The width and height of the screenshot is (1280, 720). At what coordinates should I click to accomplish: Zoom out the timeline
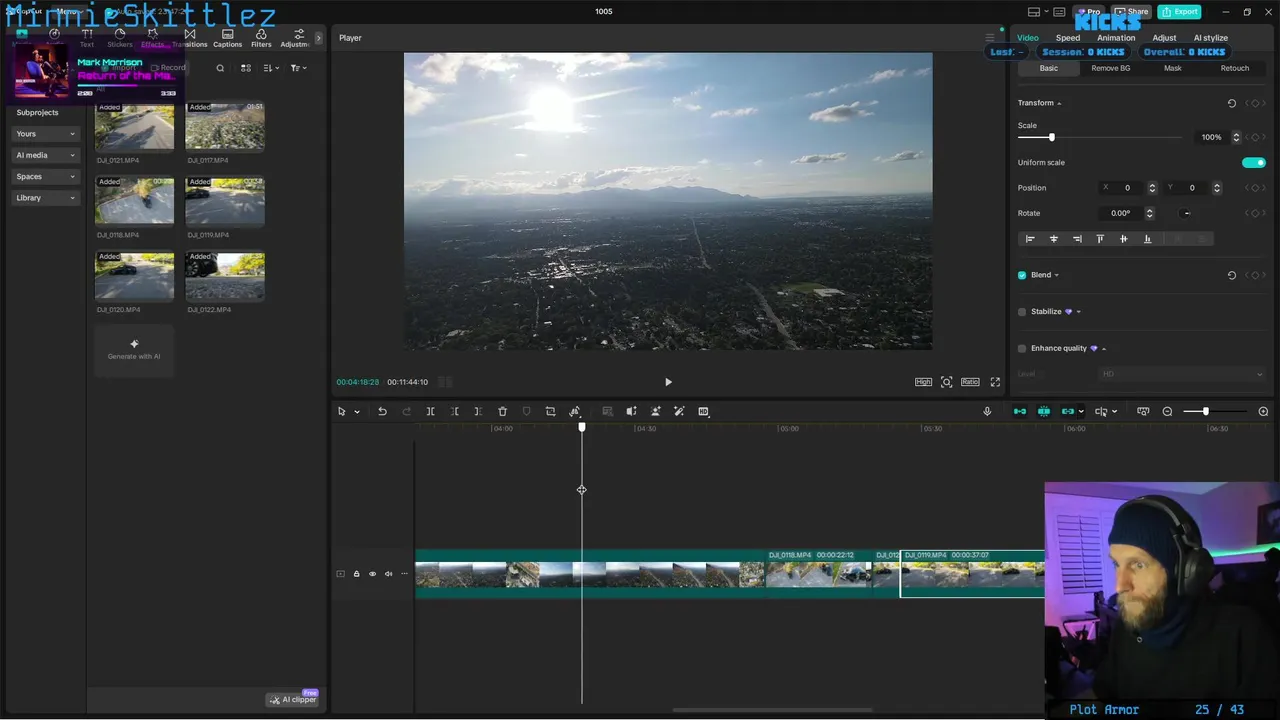pyautogui.click(x=1167, y=411)
